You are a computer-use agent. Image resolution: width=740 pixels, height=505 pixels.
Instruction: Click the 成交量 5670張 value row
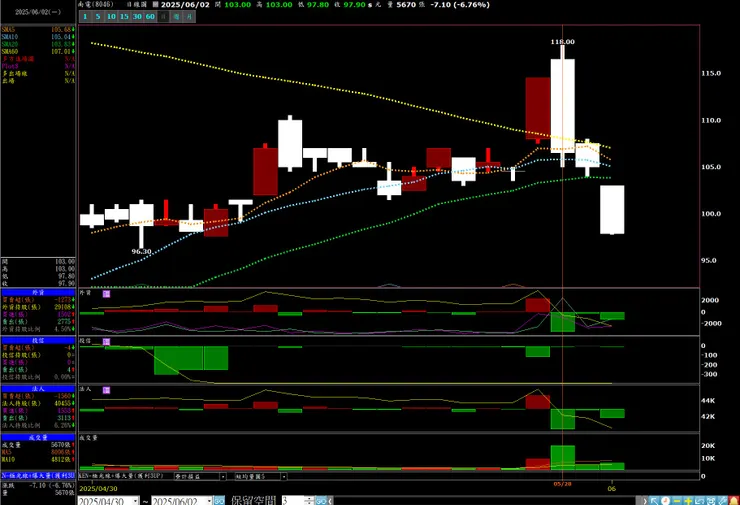[38, 445]
